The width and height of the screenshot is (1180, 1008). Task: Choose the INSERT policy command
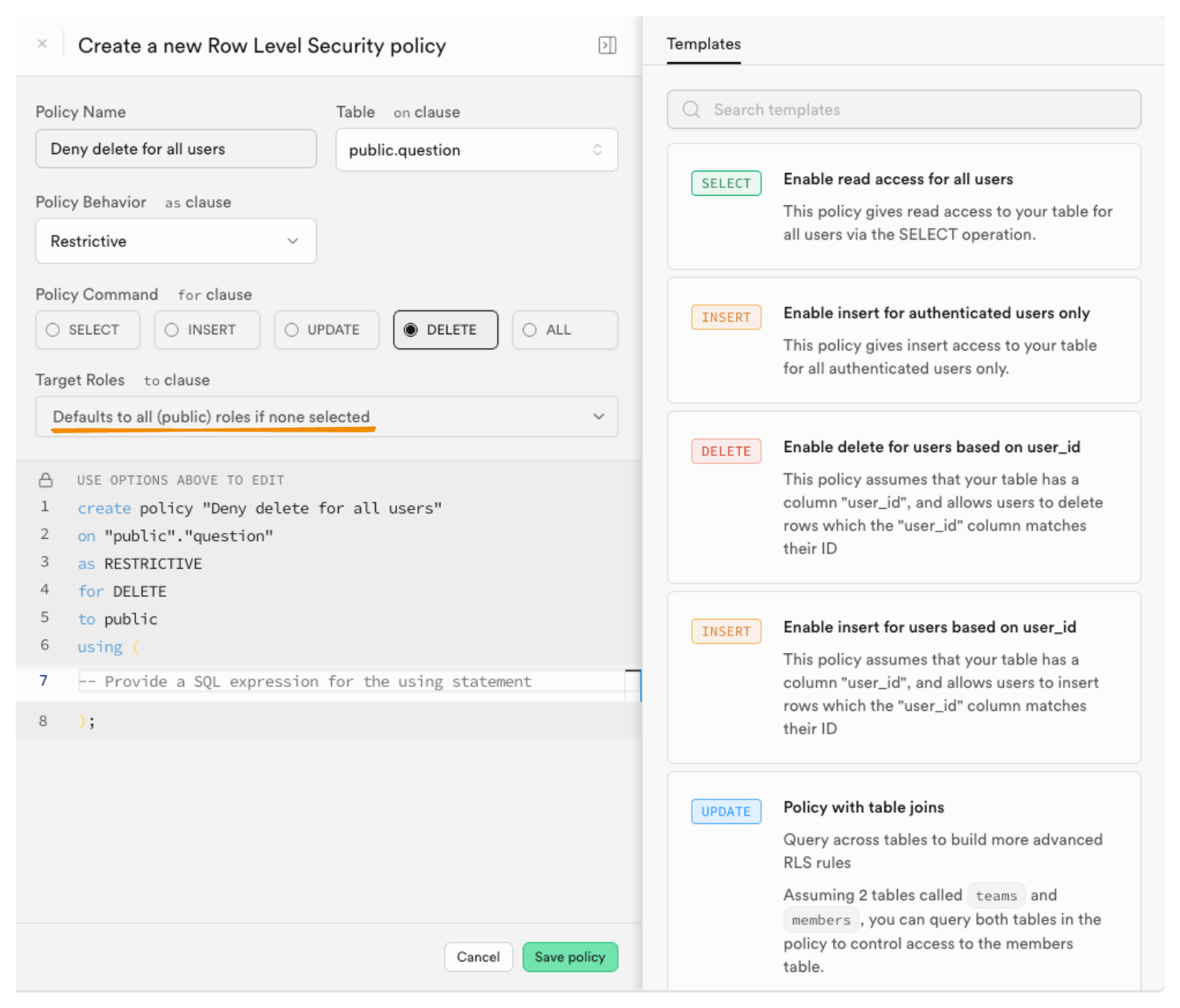click(207, 330)
